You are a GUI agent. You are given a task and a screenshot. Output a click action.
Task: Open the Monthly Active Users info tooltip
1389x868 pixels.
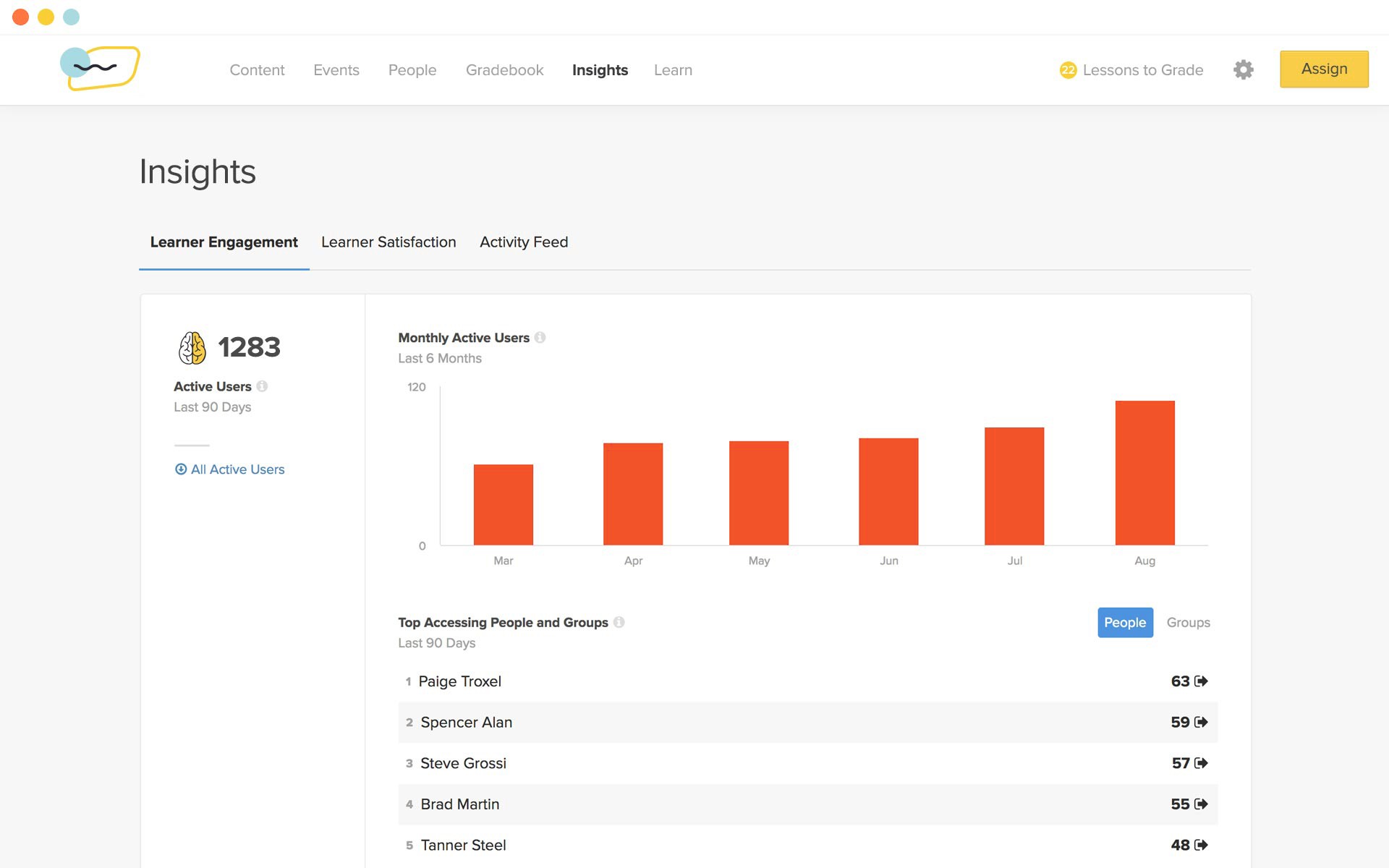coord(541,337)
